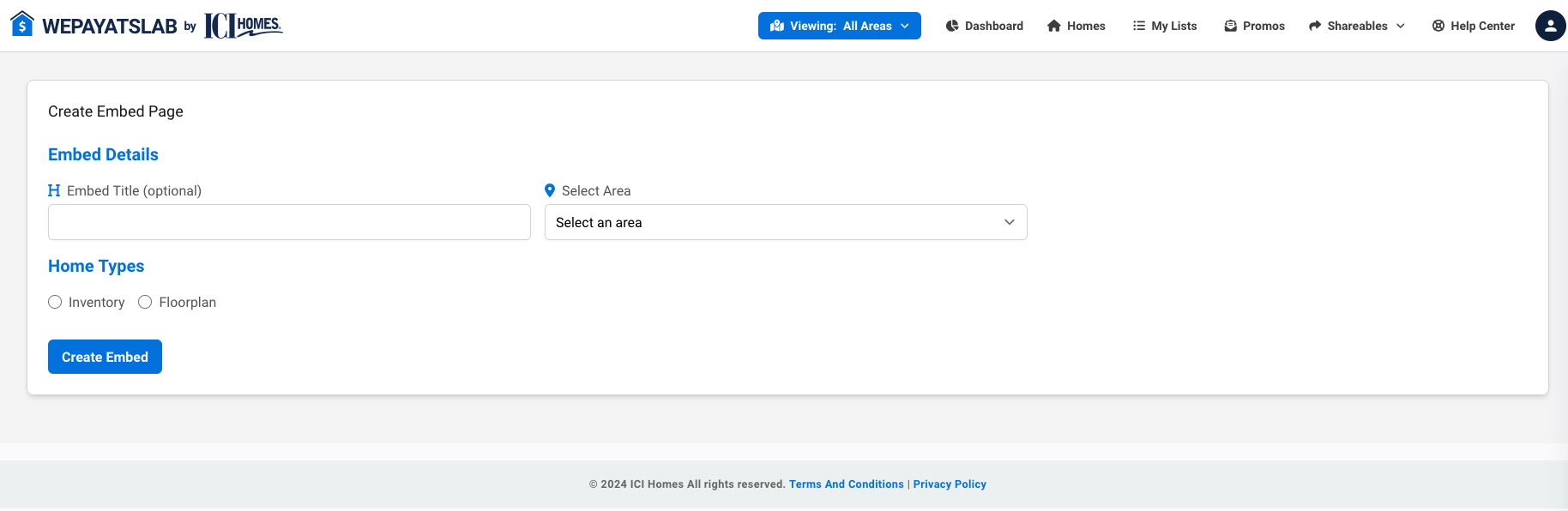Click the WePayAtSlab house dollar logo icon
The height and width of the screenshot is (511, 1568).
tap(22, 24)
